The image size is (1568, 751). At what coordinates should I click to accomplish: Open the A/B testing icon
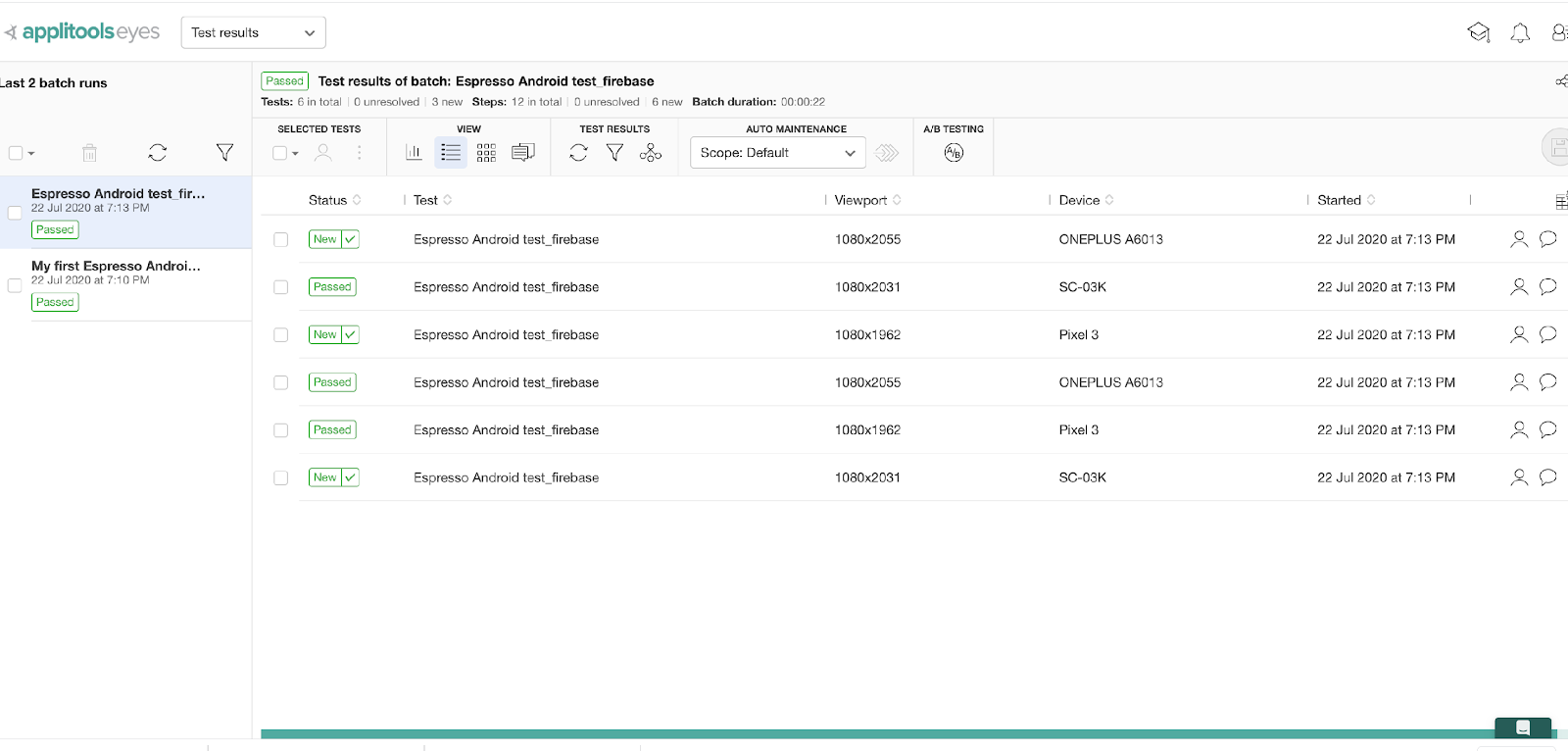coord(954,152)
